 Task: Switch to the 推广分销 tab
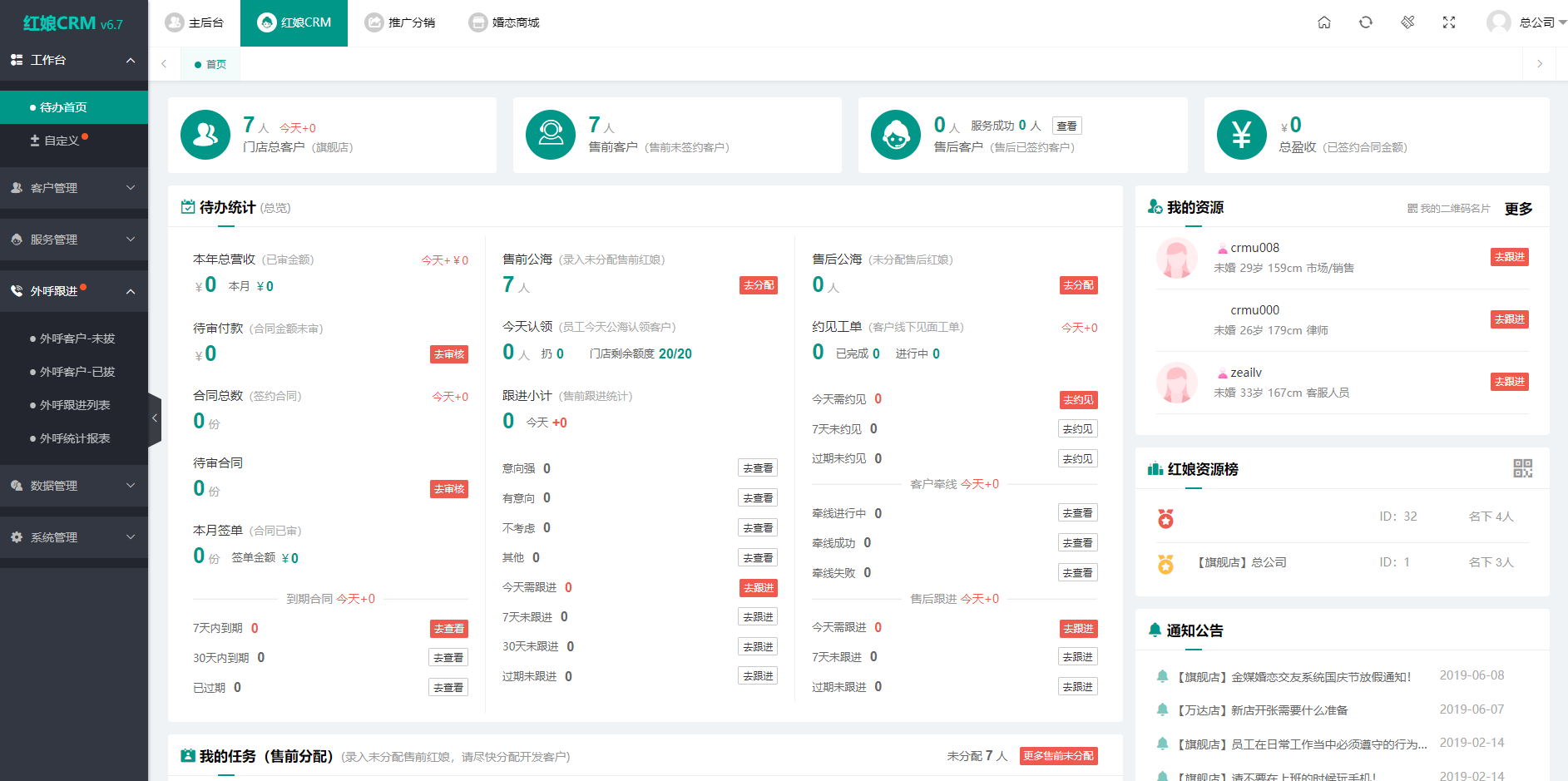tap(403, 22)
